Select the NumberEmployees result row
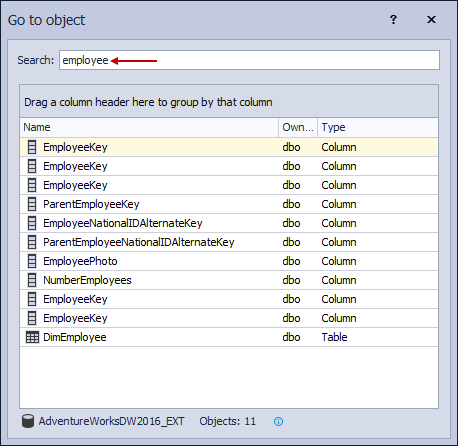 click(x=229, y=280)
